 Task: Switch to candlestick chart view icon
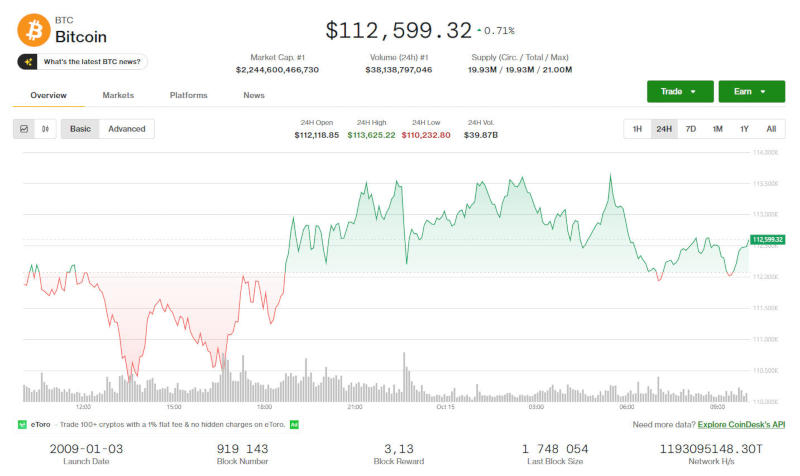pyautogui.click(x=46, y=129)
